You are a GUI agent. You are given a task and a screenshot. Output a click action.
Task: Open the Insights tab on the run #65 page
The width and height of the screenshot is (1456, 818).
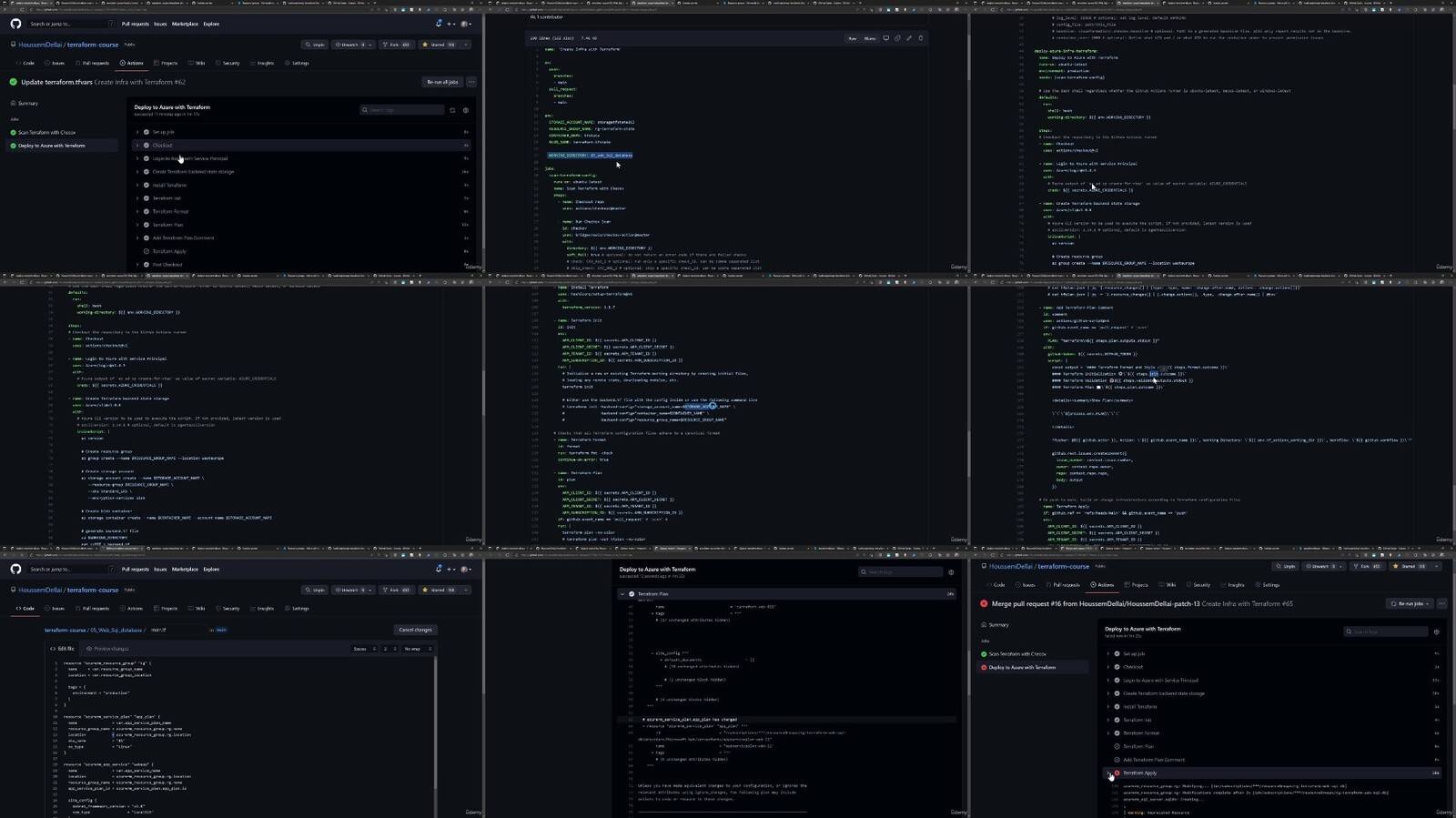(x=1233, y=585)
